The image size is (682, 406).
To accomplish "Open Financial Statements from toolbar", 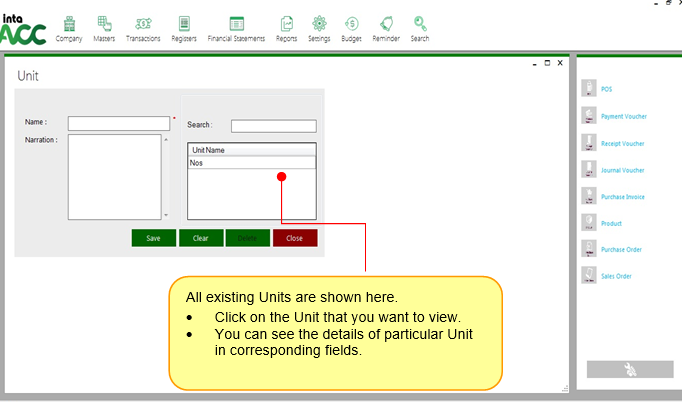I will click(x=236, y=24).
